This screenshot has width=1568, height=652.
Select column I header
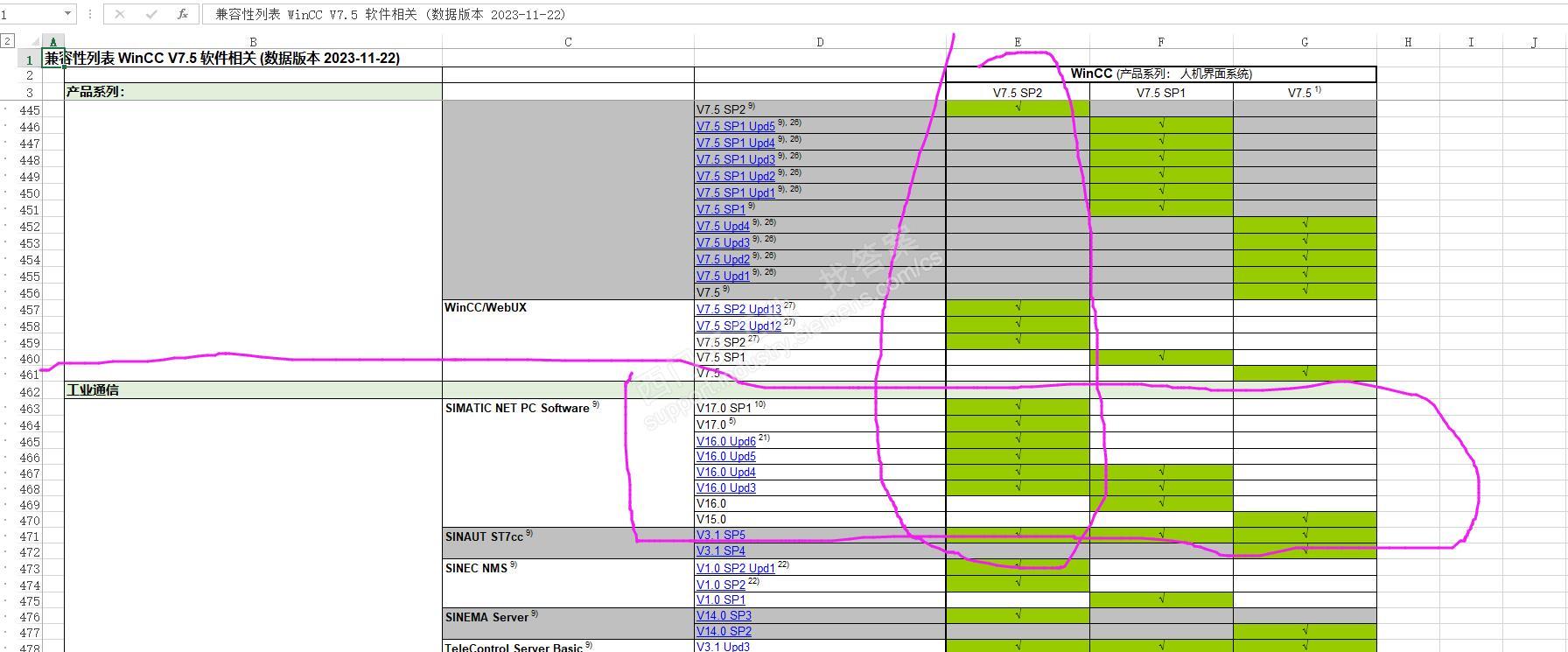[1471, 41]
